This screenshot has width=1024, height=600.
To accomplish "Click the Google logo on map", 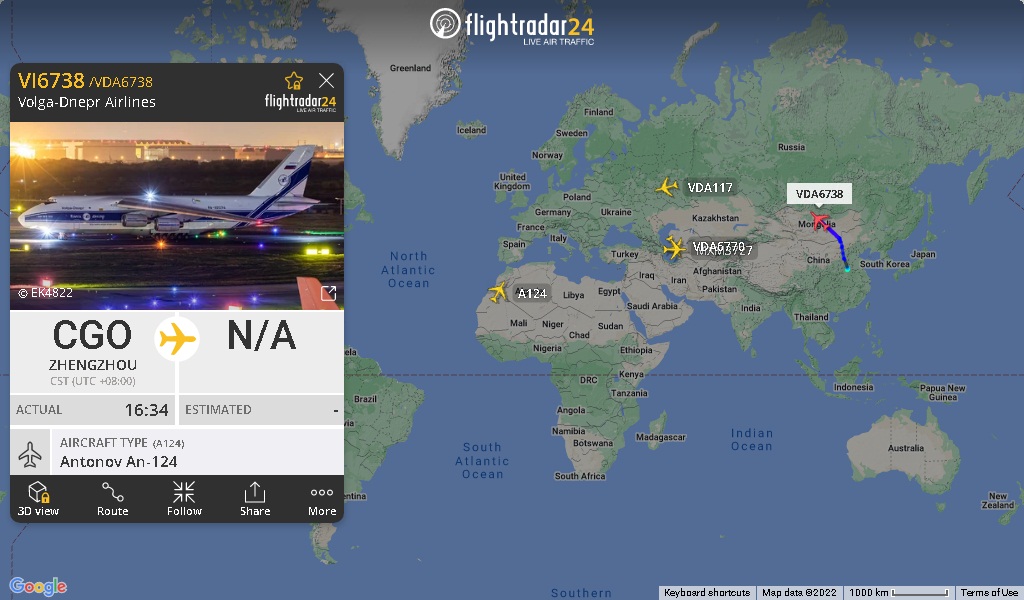I will pos(38,586).
